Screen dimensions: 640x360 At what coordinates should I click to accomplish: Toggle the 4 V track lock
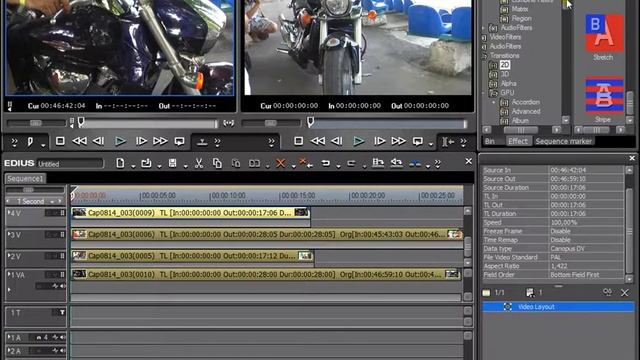62,213
